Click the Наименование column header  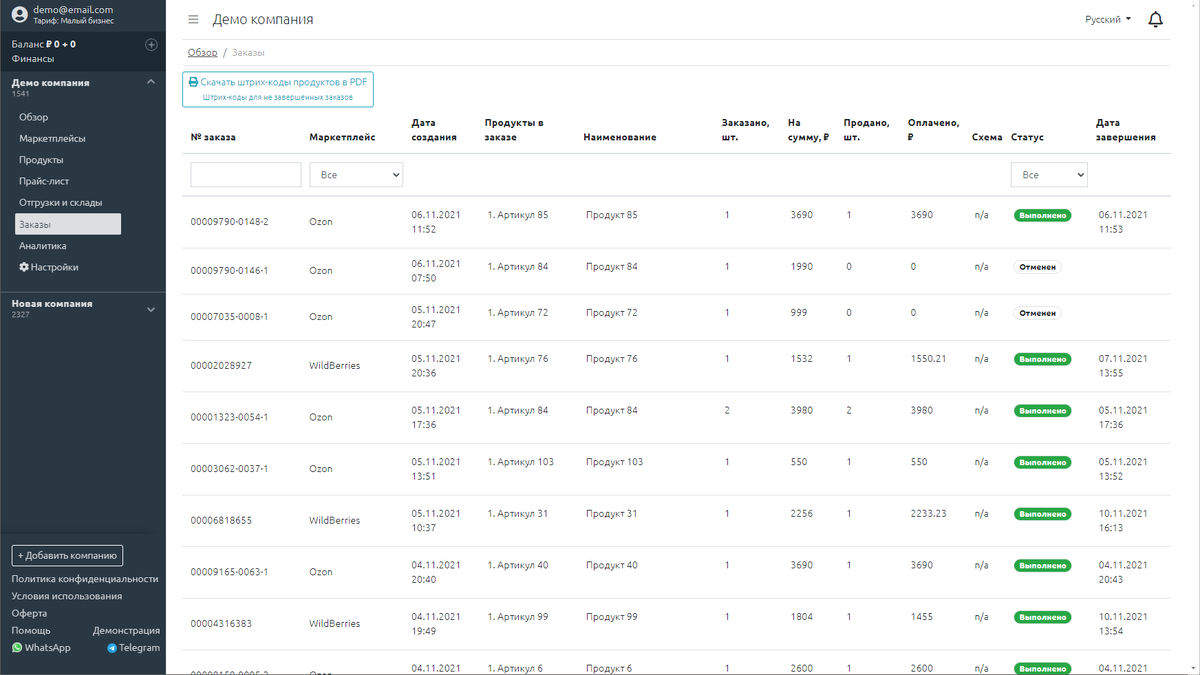coord(620,137)
